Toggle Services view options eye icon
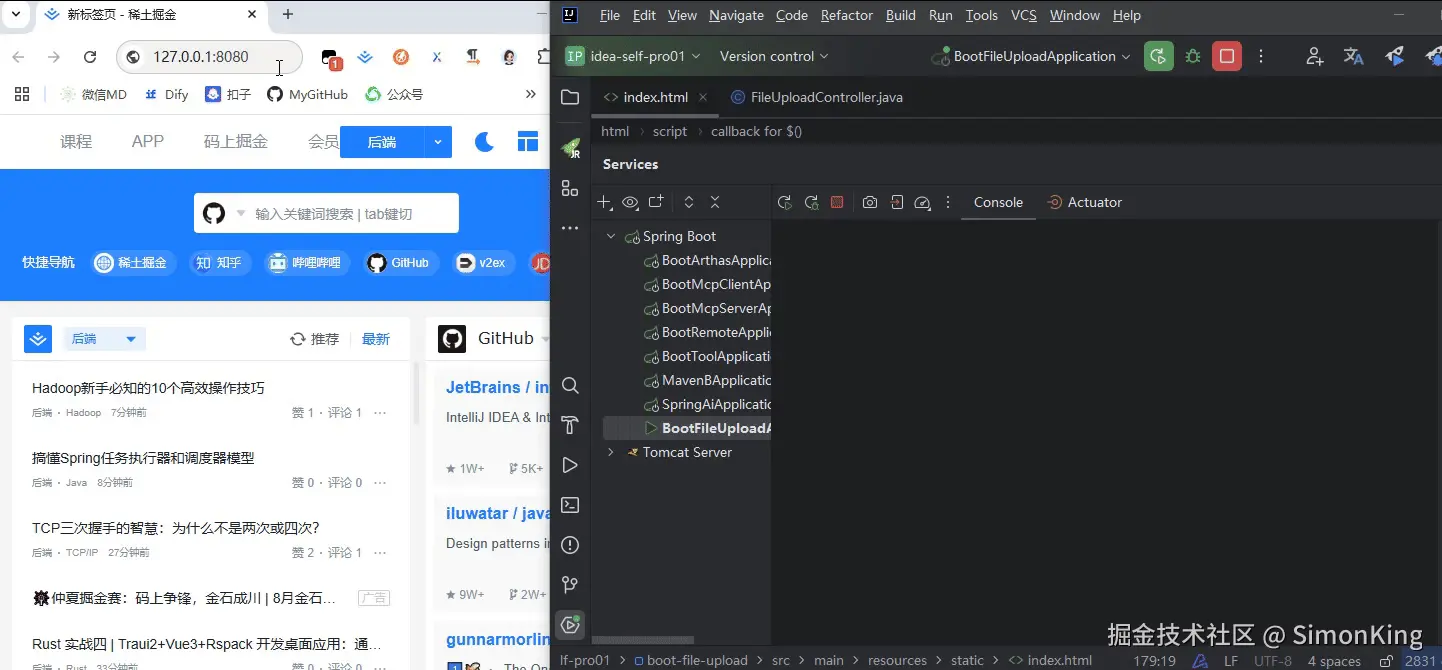Viewport: 1442px width, 670px height. point(630,202)
